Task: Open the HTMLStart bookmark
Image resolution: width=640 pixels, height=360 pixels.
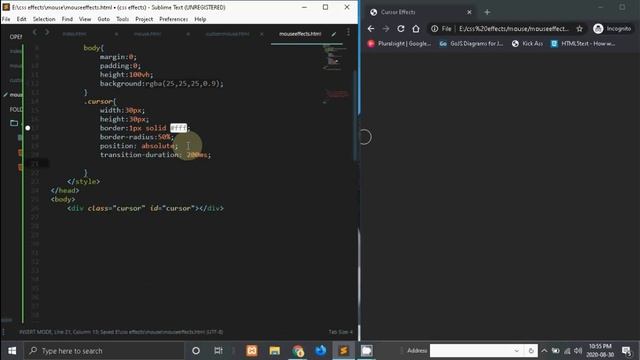Action: tap(582, 44)
